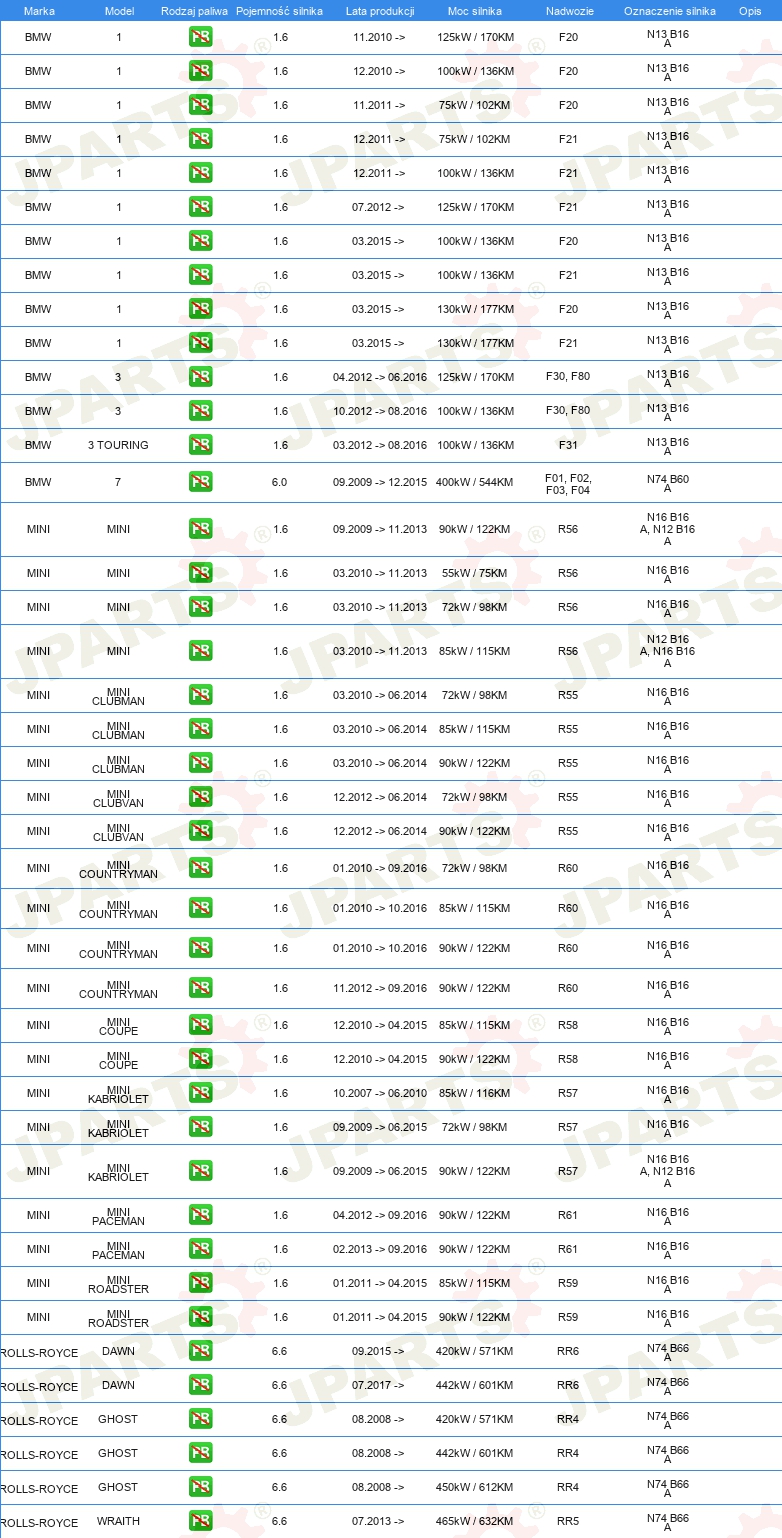Click the fuel icon for BMW 3 10.2012 -> 08.2016
This screenshot has width=782, height=1538.
[200, 411]
